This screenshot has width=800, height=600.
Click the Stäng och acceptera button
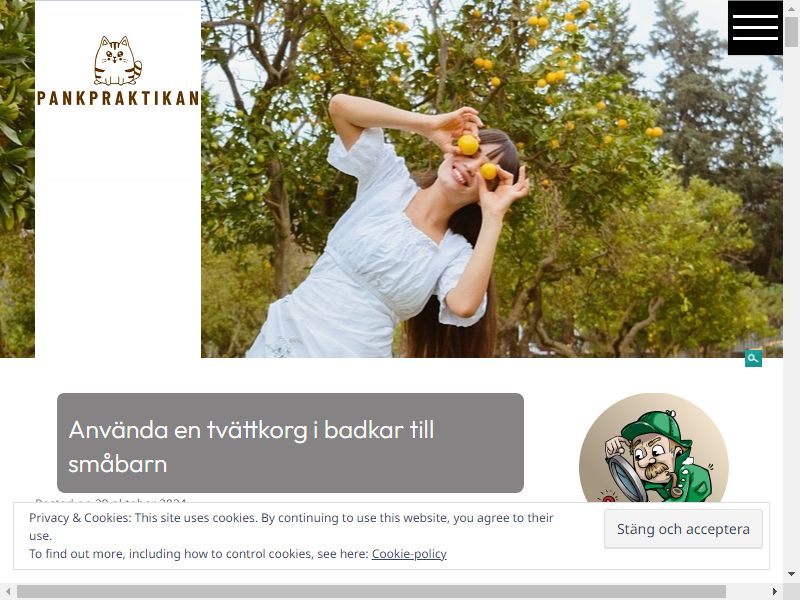point(683,529)
